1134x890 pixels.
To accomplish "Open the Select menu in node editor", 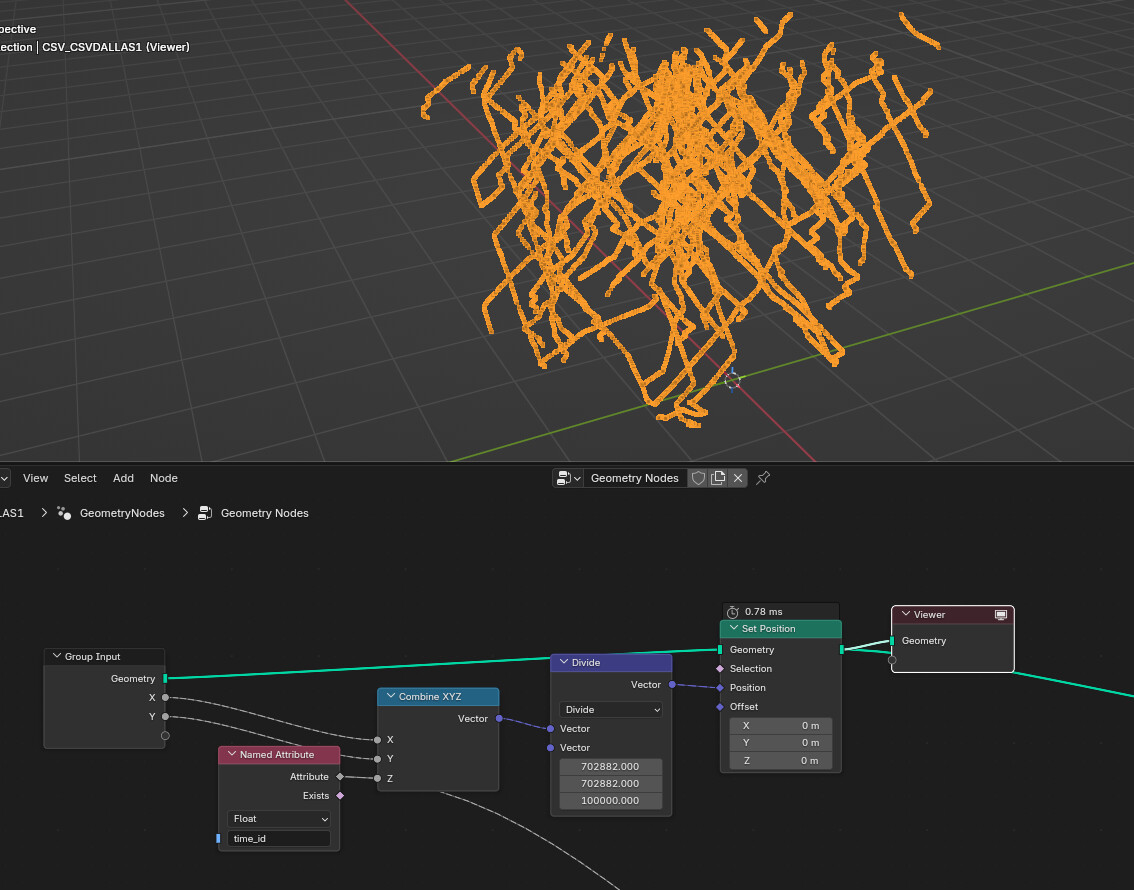I will point(80,478).
